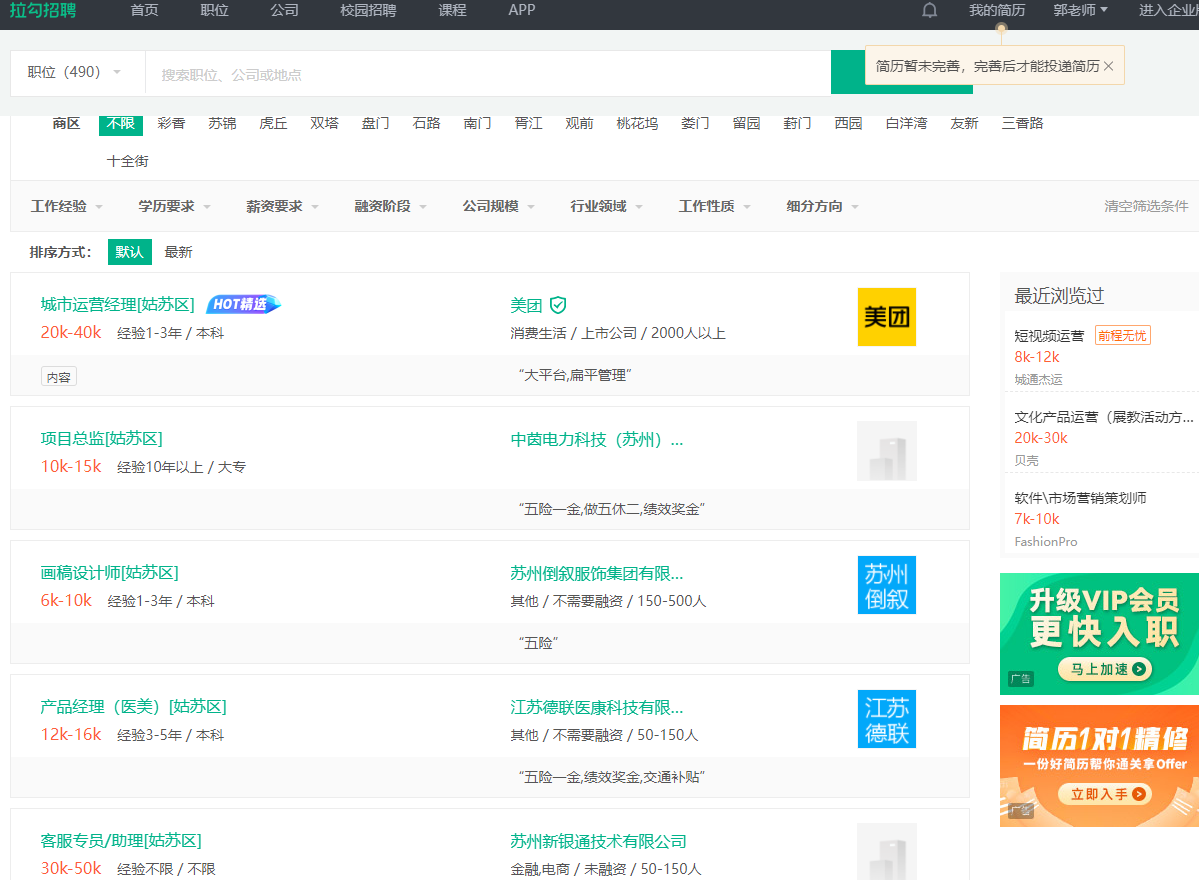Screen dimensions: 1199x880
Task: Click the 江苏德联 company logo
Action: (x=886, y=719)
